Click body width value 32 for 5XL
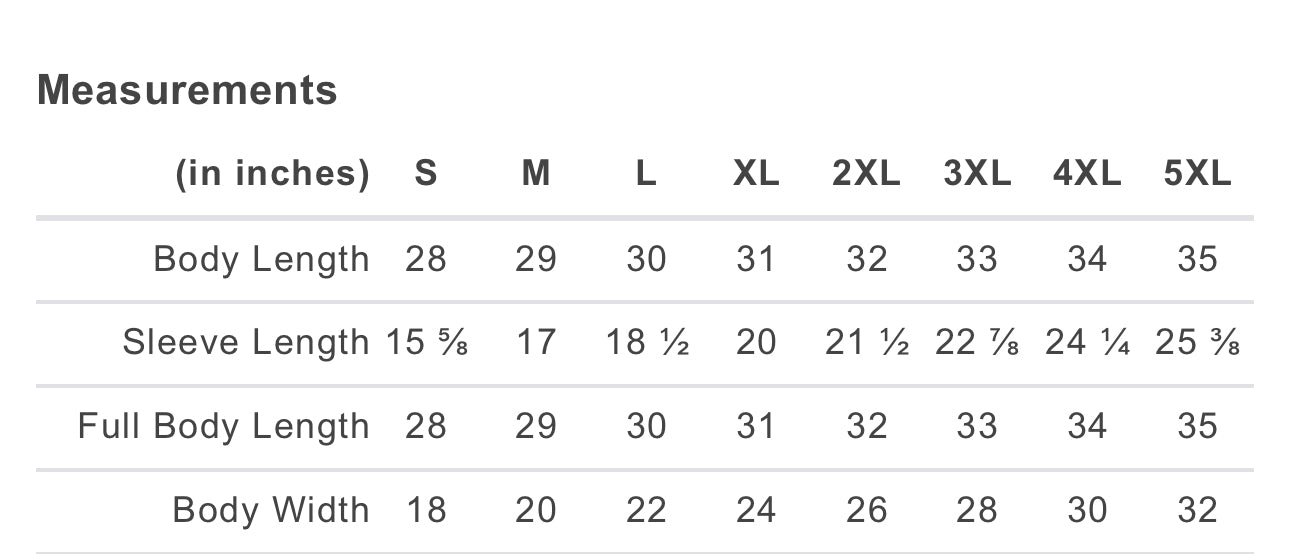Image resolution: width=1290 pixels, height=554 pixels. tap(1197, 510)
